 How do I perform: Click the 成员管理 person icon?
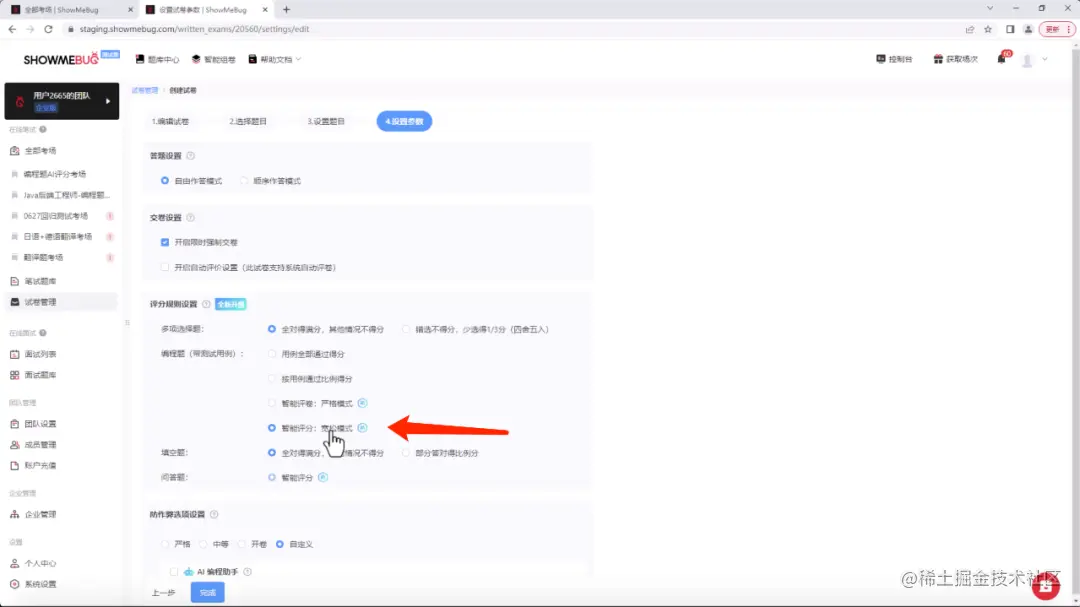14,444
